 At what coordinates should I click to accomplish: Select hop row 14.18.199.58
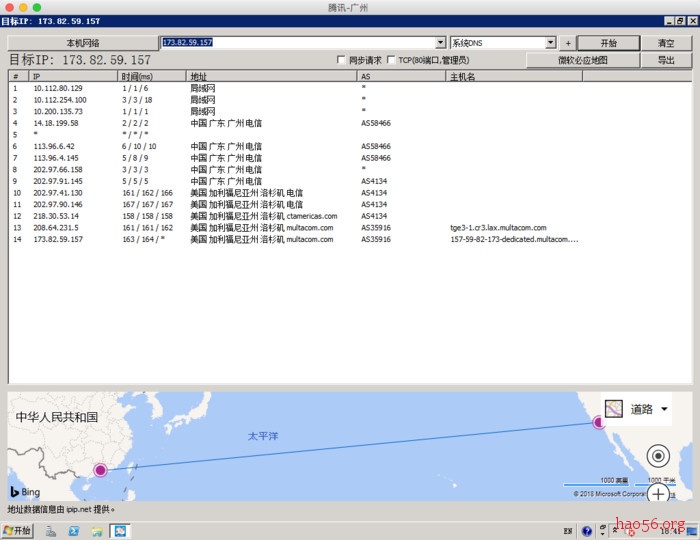[350, 123]
